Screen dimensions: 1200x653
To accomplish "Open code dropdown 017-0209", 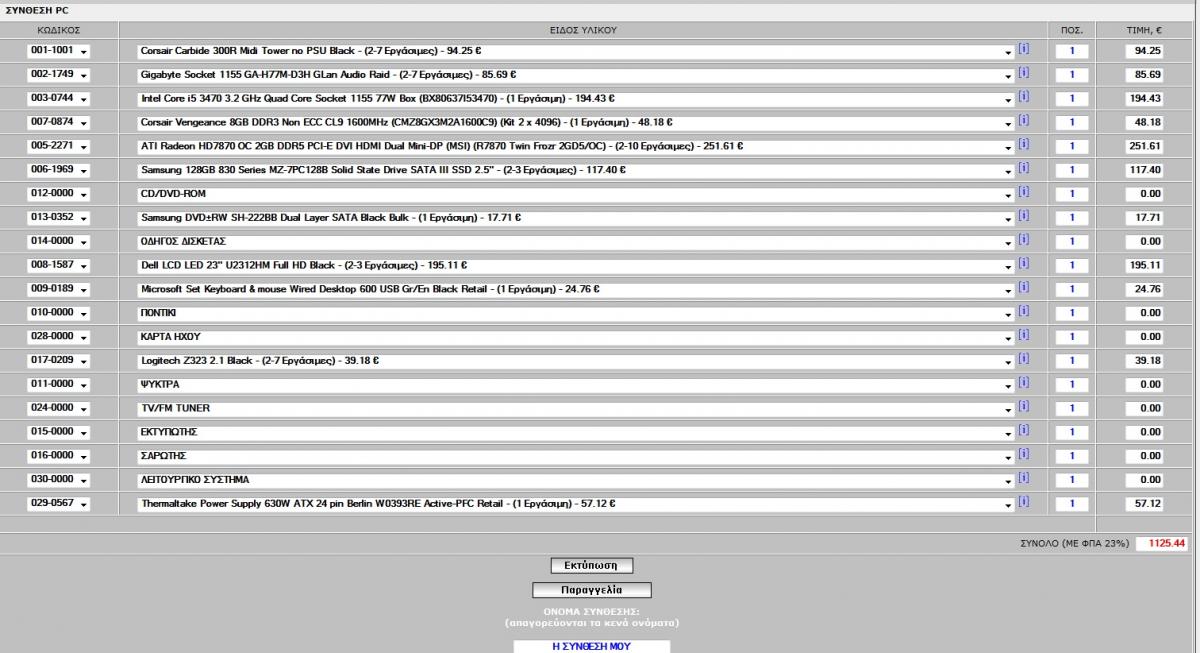I will pos(59,361).
